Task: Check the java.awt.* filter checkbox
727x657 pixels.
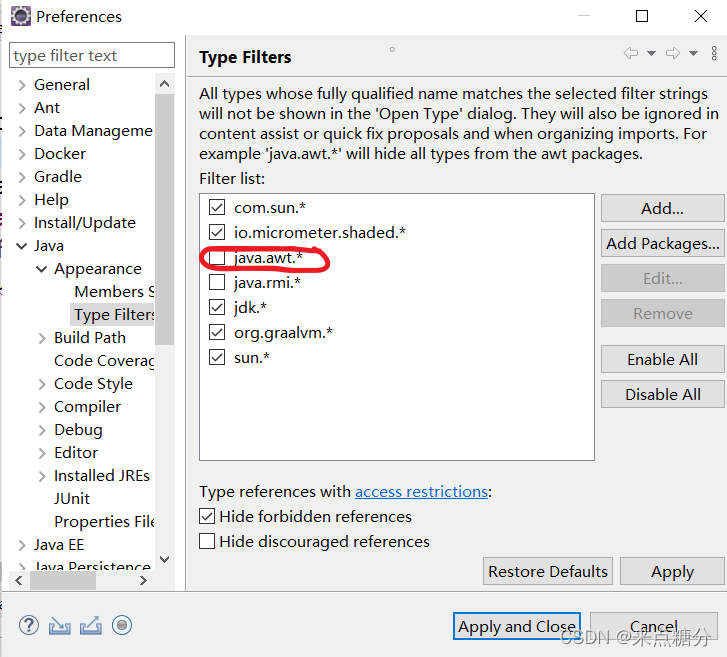Action: (217, 257)
